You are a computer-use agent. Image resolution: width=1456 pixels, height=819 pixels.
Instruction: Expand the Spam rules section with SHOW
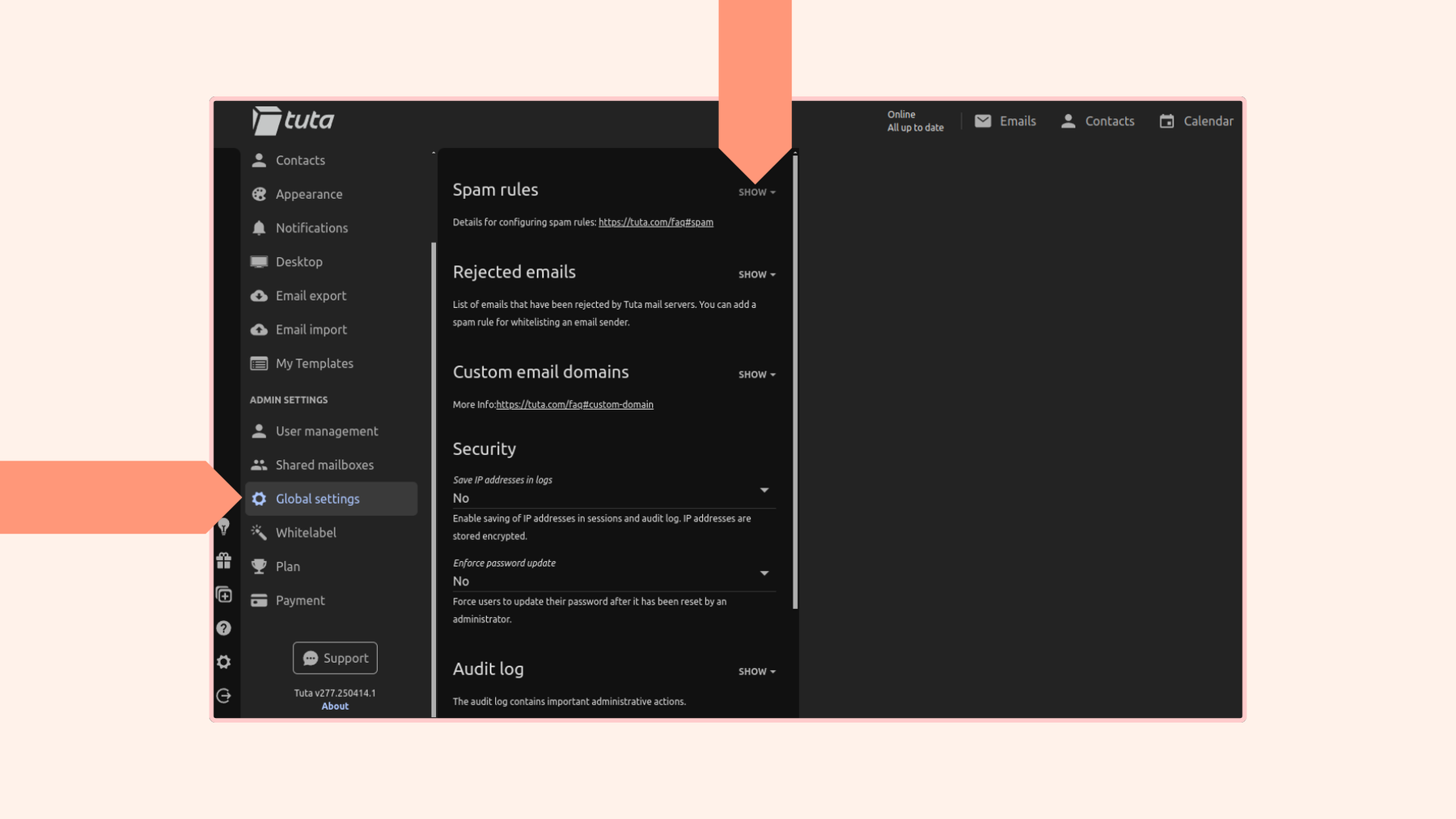757,192
